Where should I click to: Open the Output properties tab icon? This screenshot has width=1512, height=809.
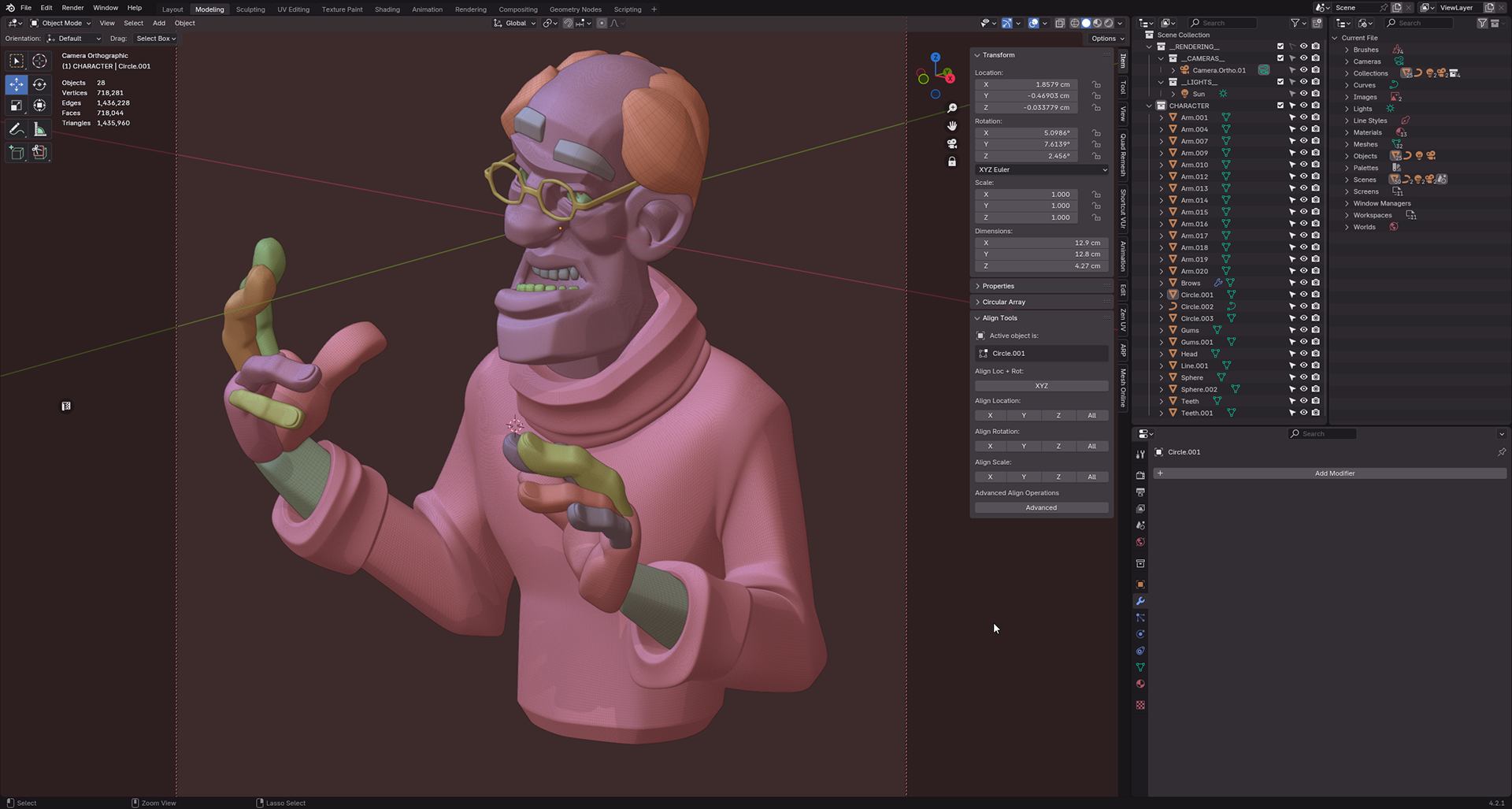click(x=1140, y=492)
